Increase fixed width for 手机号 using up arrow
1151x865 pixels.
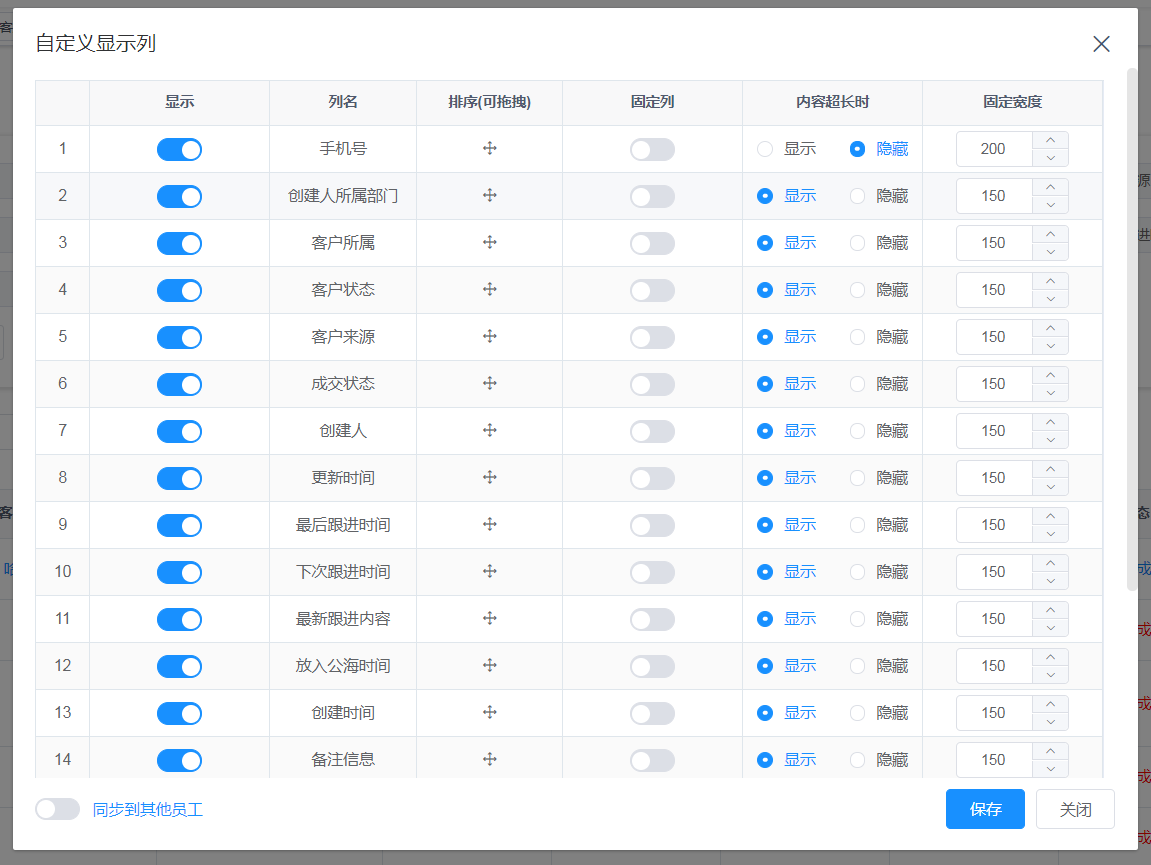tap(1050, 141)
